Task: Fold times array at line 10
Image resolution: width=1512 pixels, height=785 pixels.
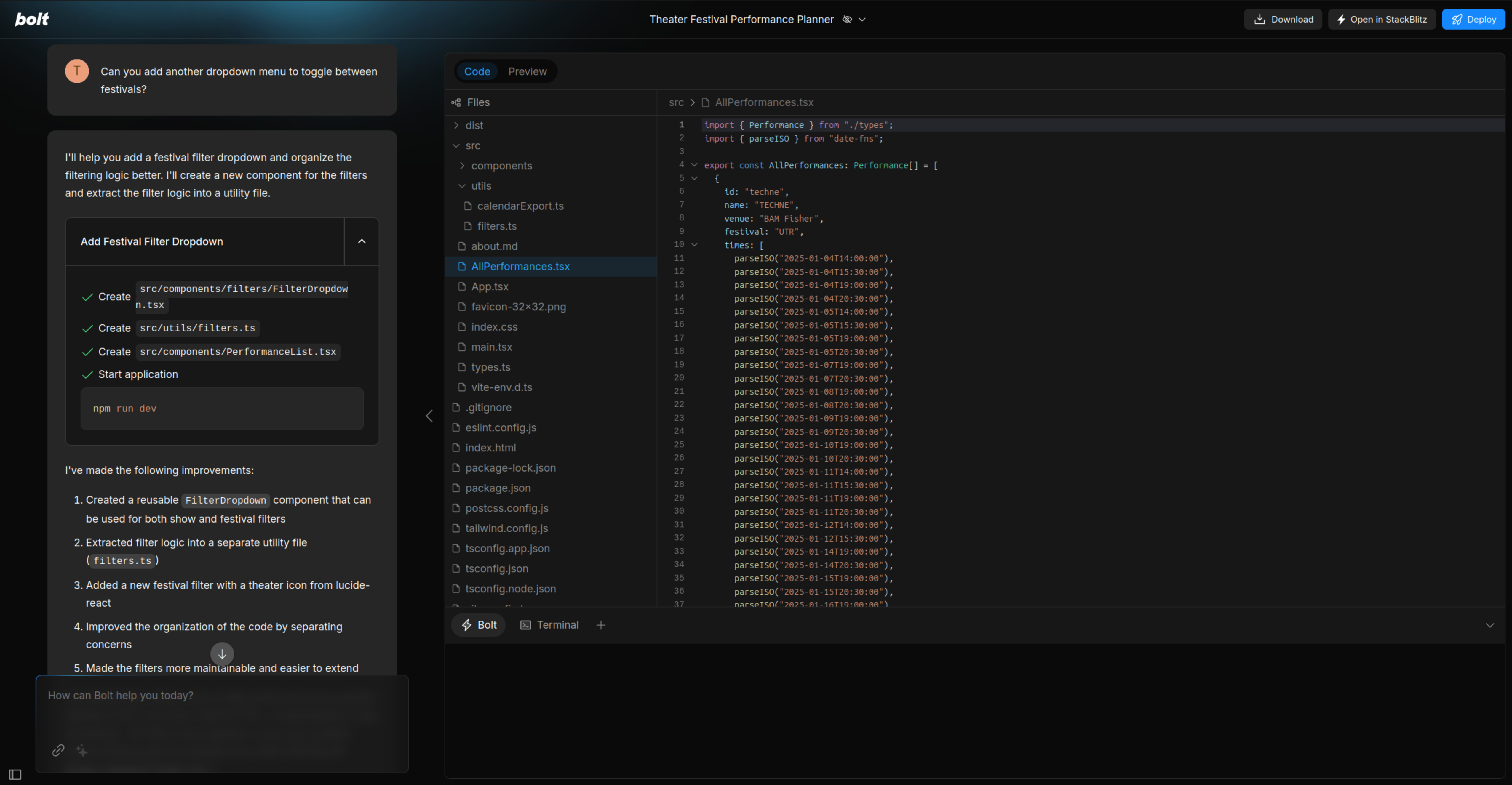Action: [694, 245]
